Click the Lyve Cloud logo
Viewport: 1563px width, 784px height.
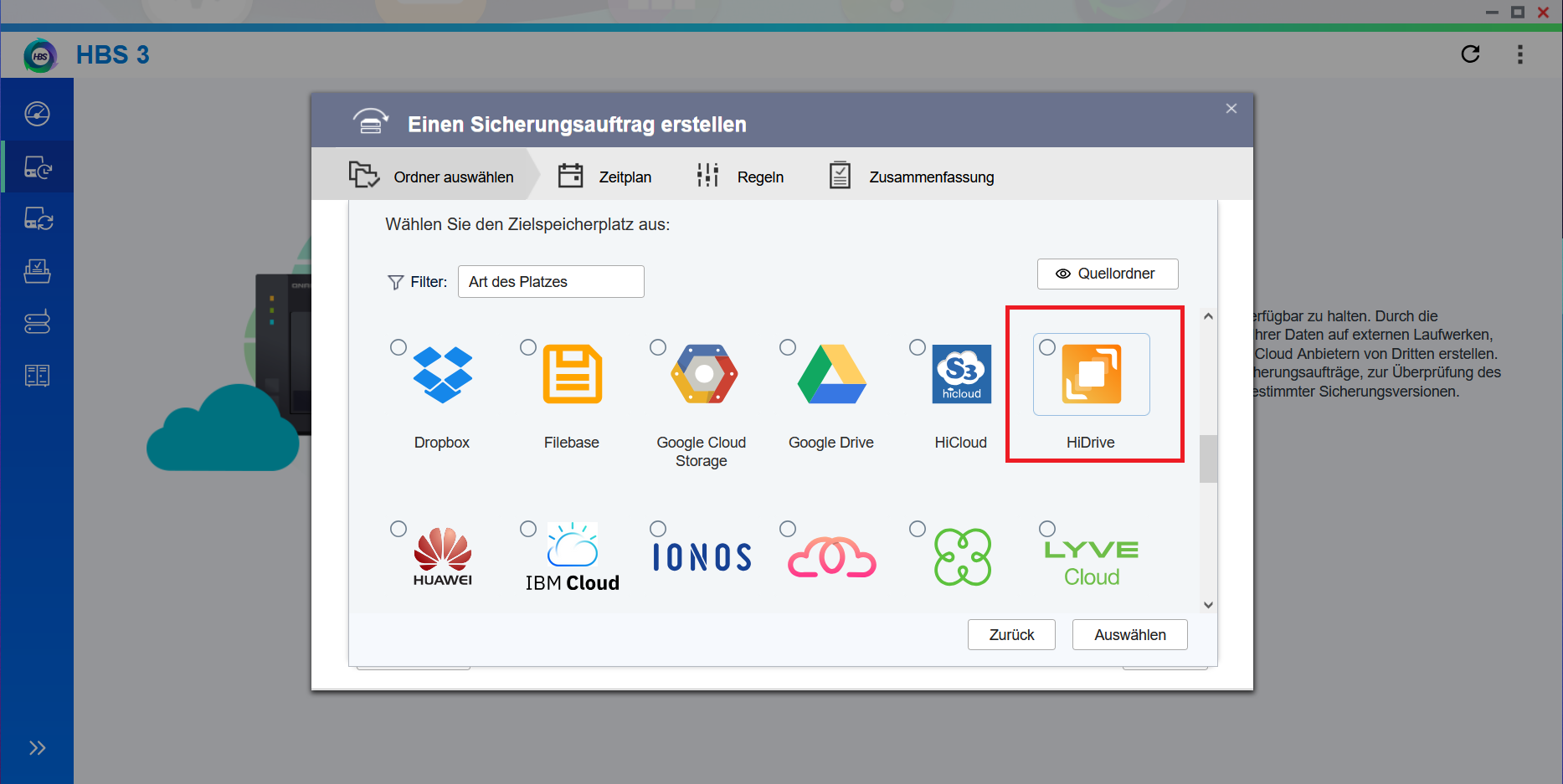[1092, 563]
